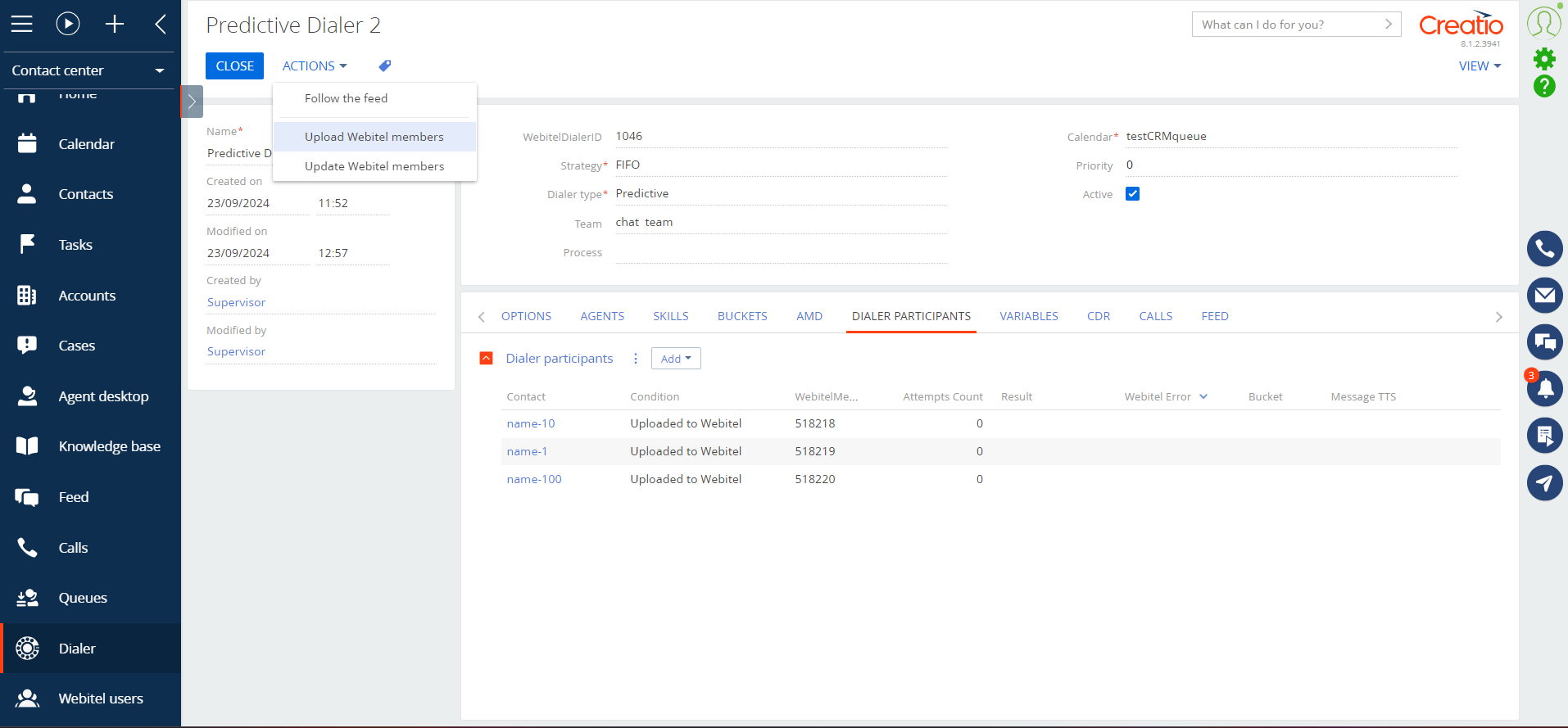Choose Update Webitel members
Image resolution: width=1568 pixels, height=728 pixels.
tap(374, 166)
